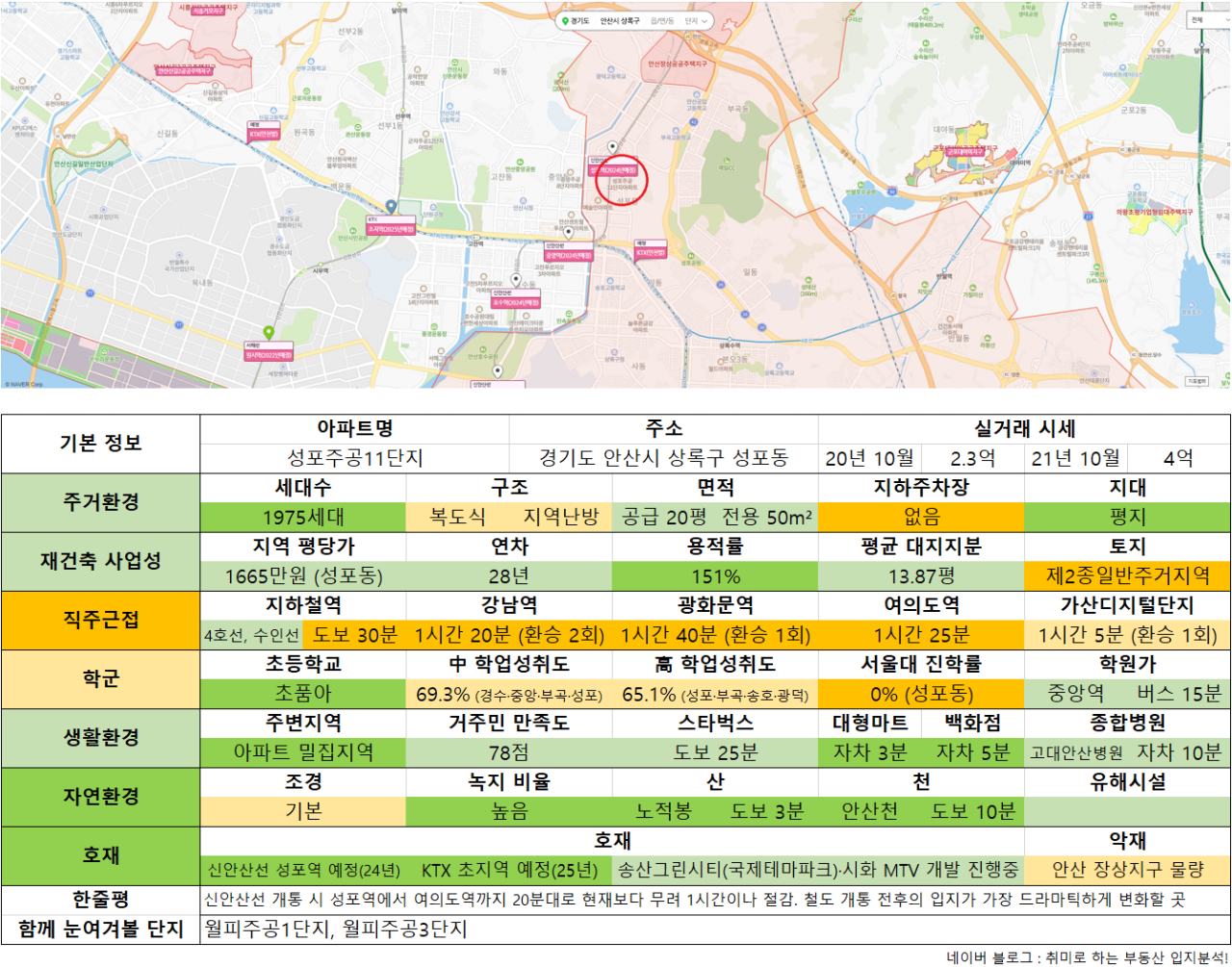Click the white pin above the red circle
1232x967 pixels.
coord(612,147)
